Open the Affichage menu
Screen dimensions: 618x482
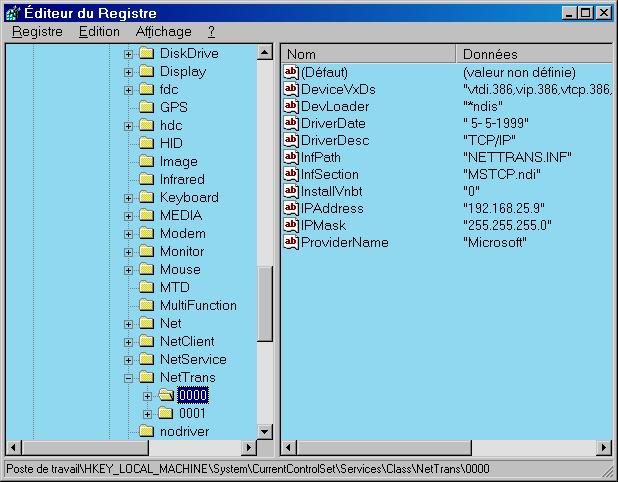tap(164, 32)
